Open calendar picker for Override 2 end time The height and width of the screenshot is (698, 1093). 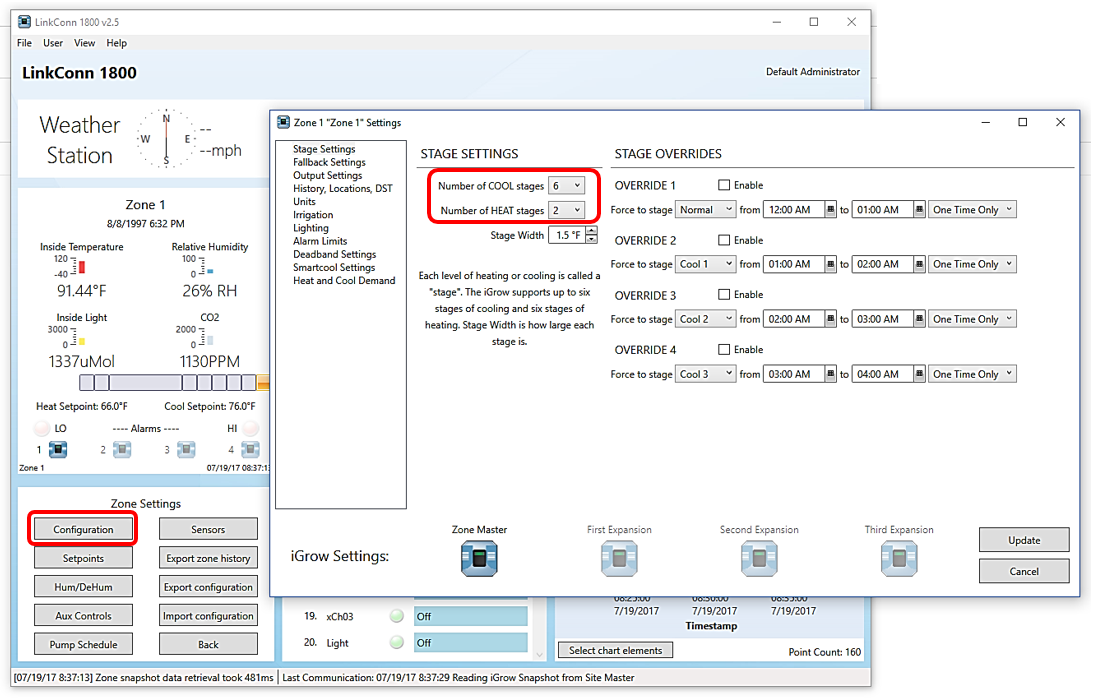pos(919,264)
